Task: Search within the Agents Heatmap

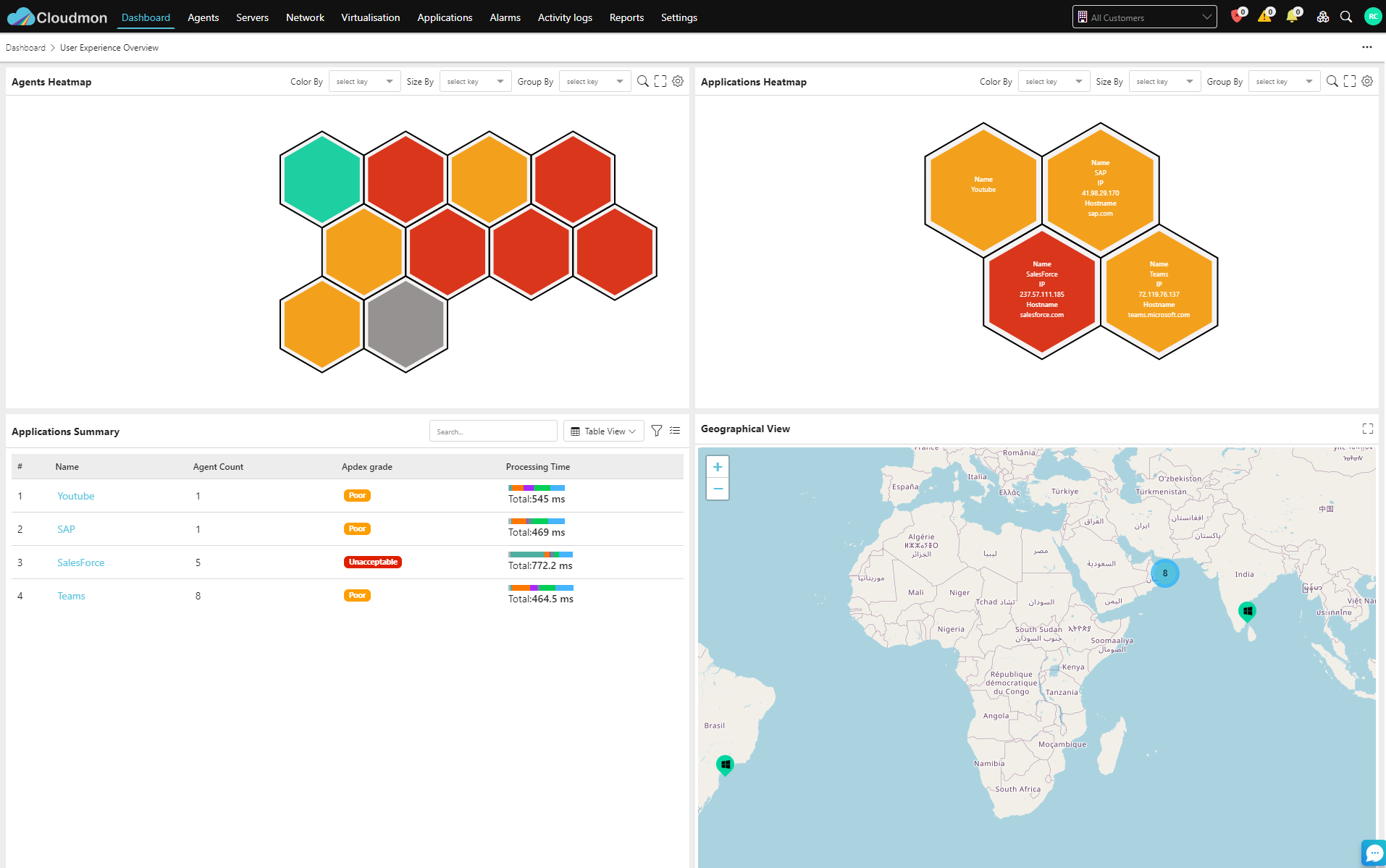Action: pyautogui.click(x=642, y=81)
